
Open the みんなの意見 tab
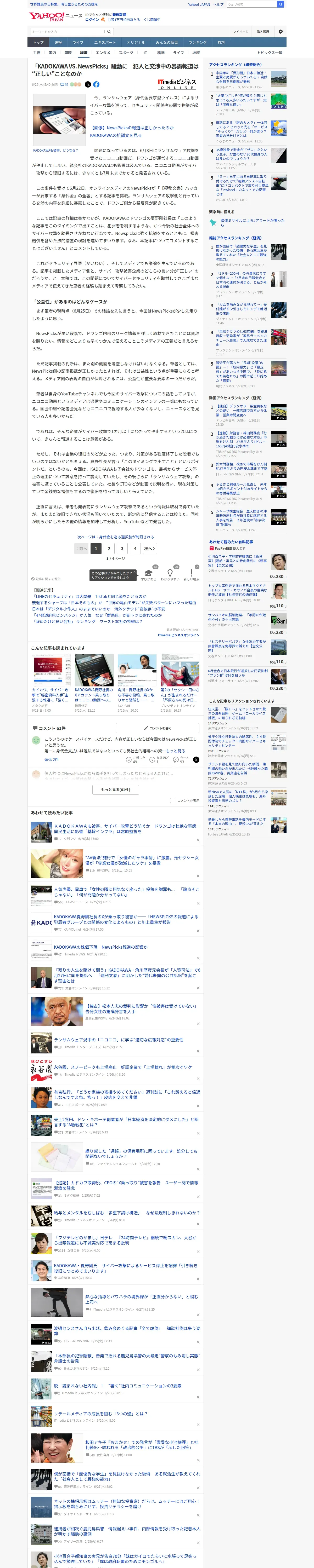coord(166,43)
